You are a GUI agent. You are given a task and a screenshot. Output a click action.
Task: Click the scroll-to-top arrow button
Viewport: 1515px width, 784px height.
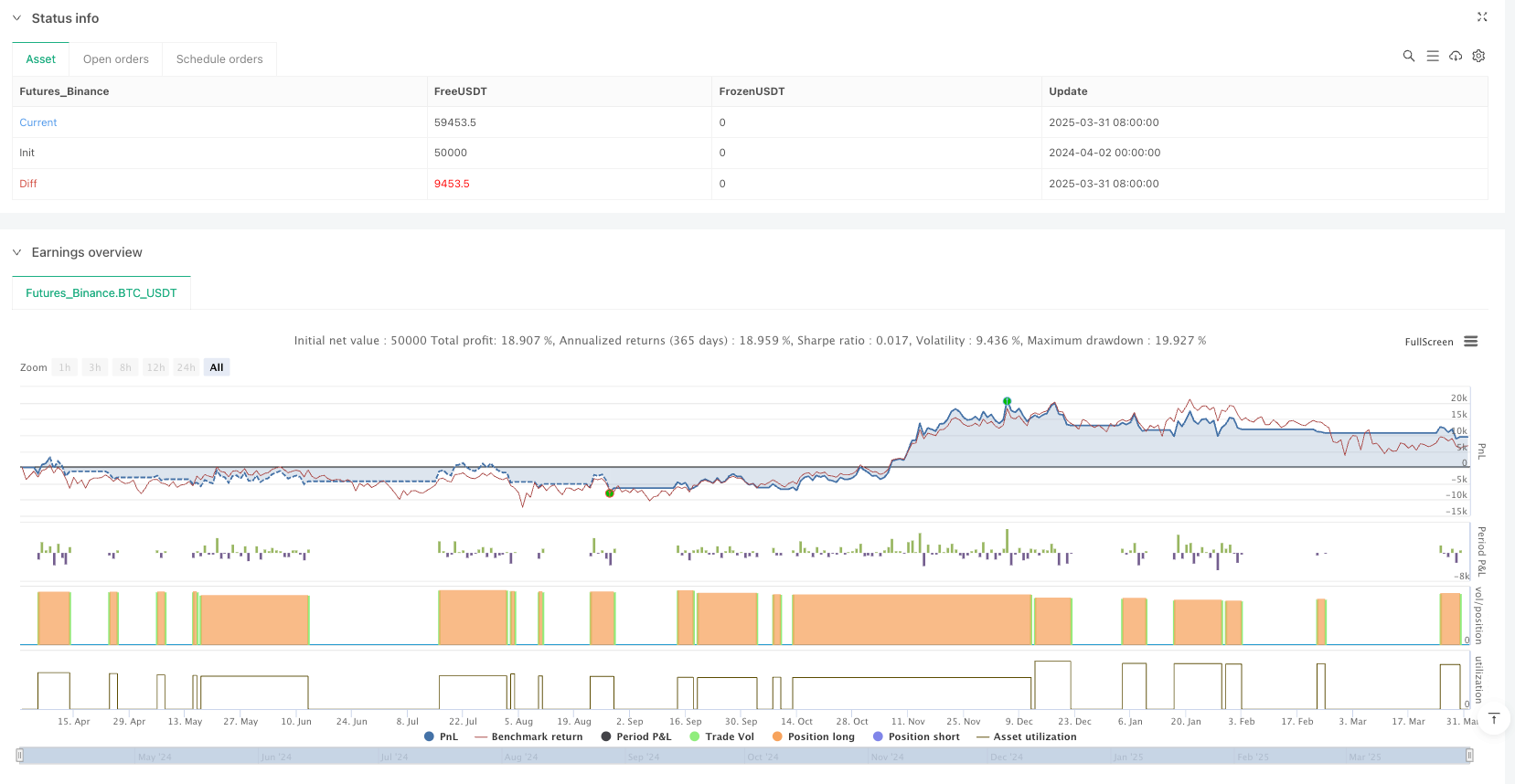[1494, 719]
